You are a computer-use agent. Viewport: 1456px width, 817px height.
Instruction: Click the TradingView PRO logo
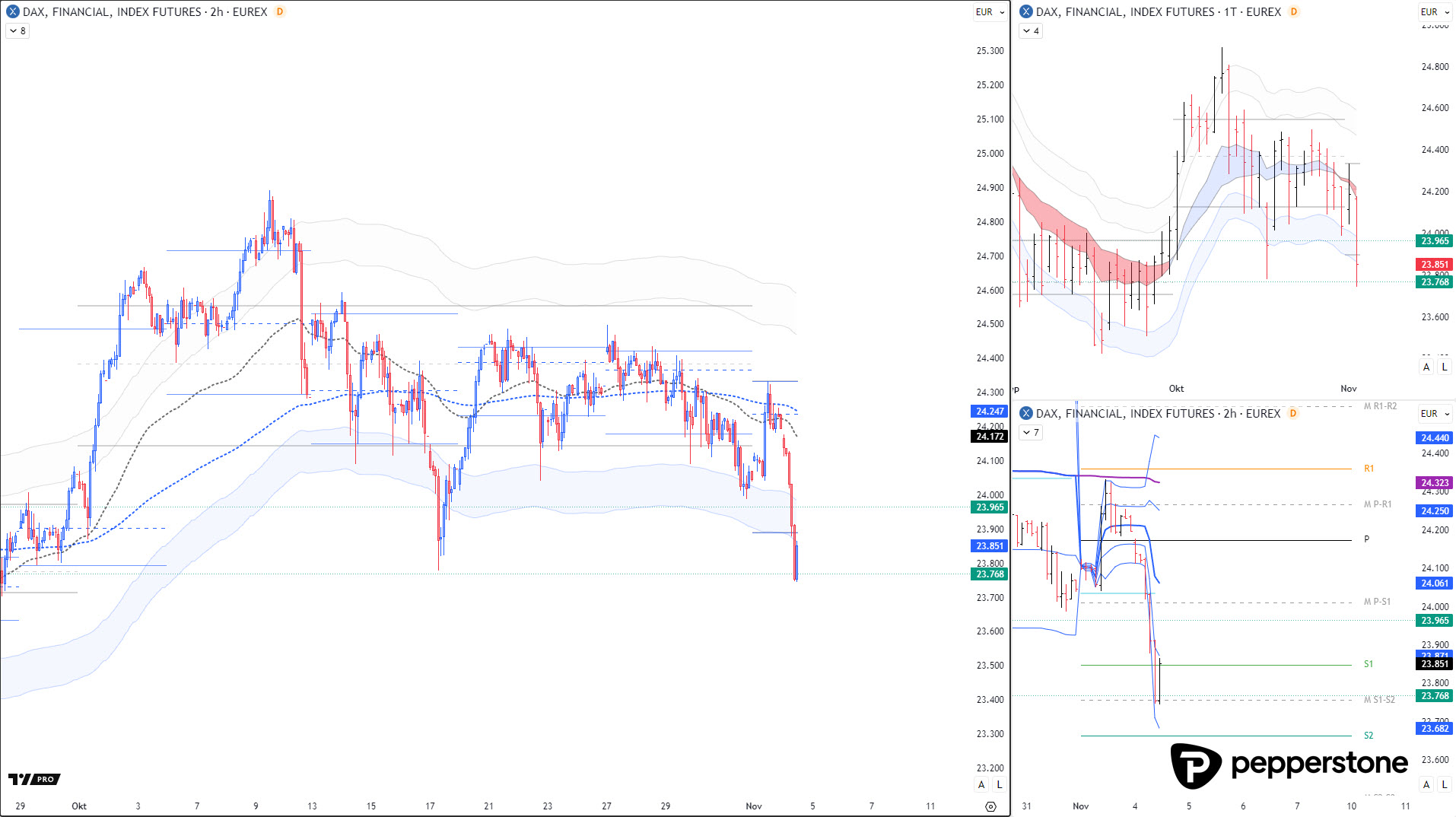point(34,779)
